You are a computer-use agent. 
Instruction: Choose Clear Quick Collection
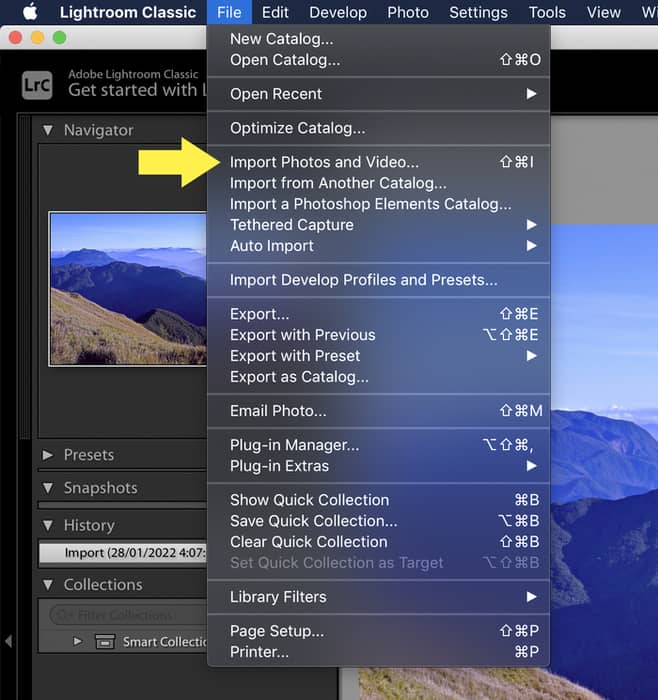379,542
